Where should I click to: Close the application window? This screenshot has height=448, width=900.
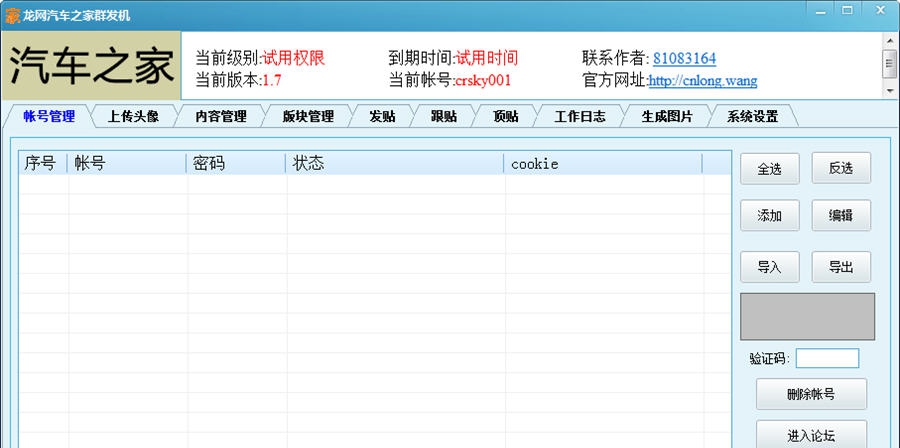point(880,11)
